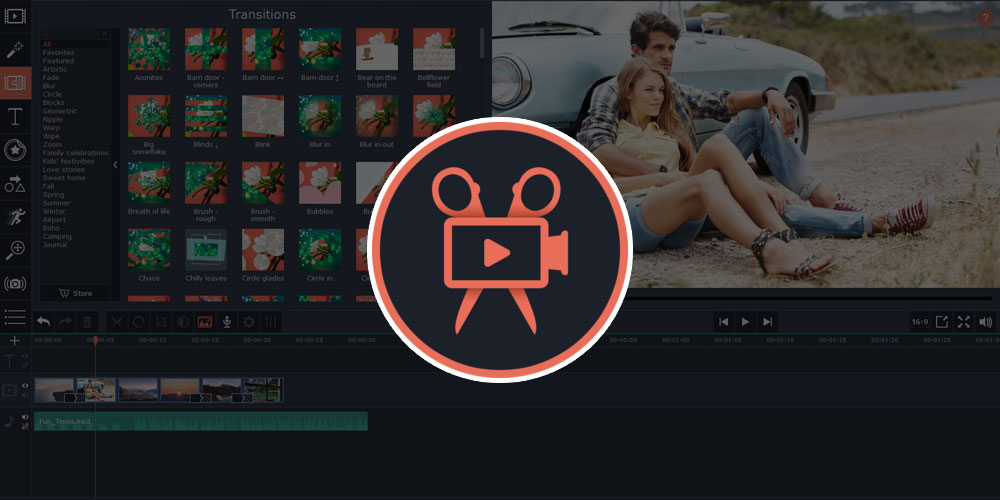
Task: Select the Featured category
Action: [58, 61]
